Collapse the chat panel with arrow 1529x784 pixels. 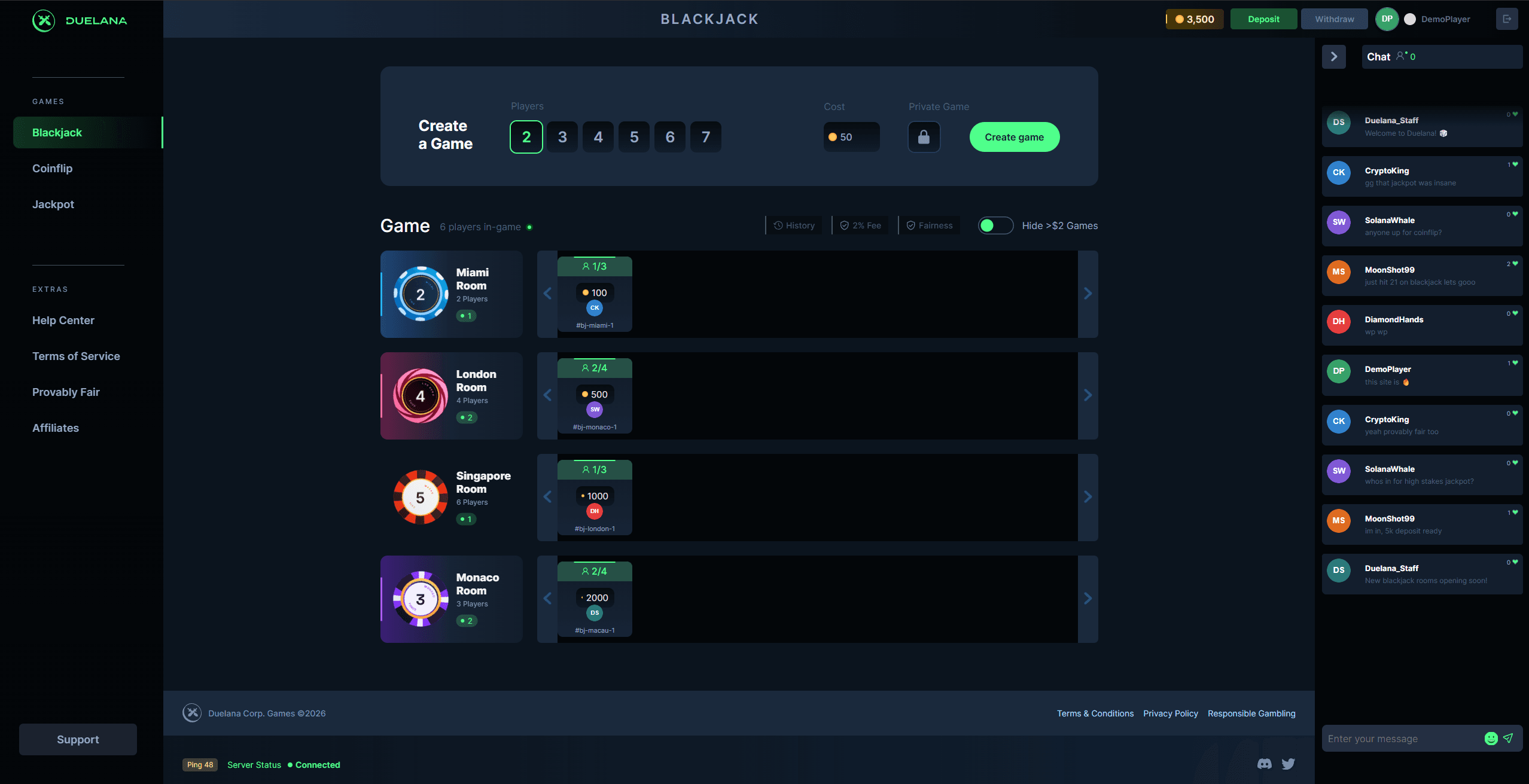pos(1334,57)
